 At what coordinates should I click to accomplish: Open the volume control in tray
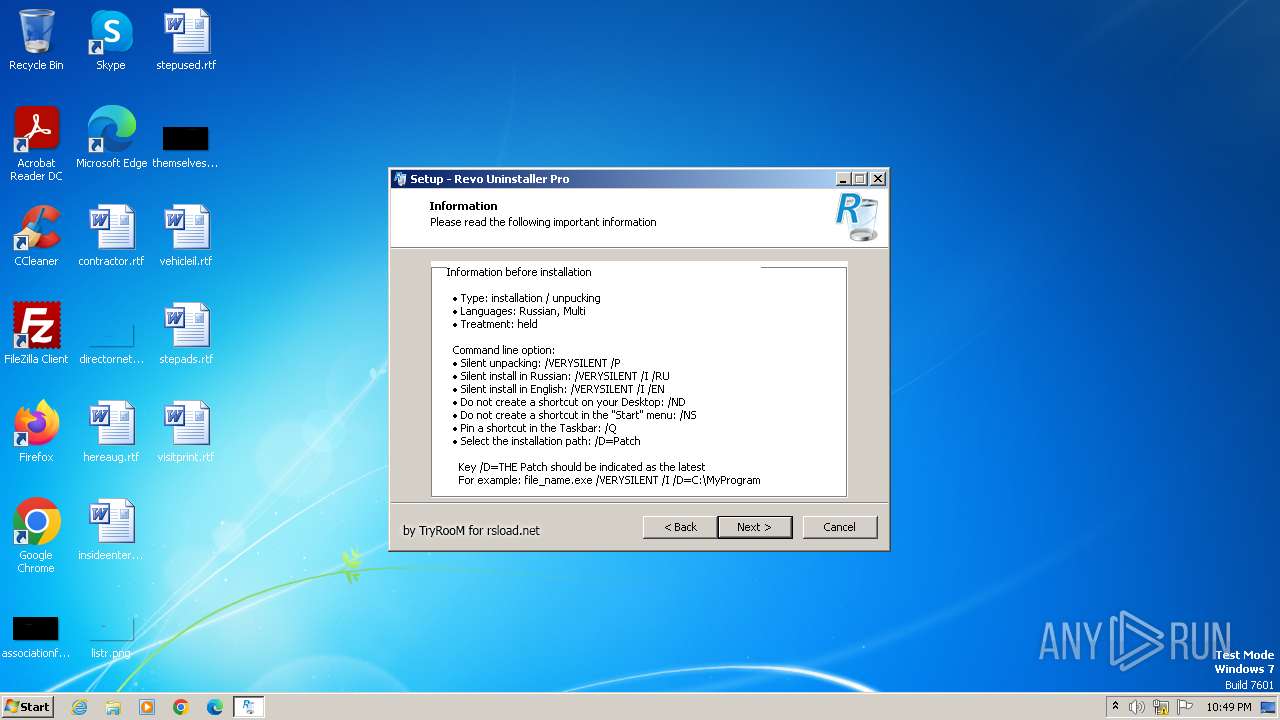tap(1137, 707)
